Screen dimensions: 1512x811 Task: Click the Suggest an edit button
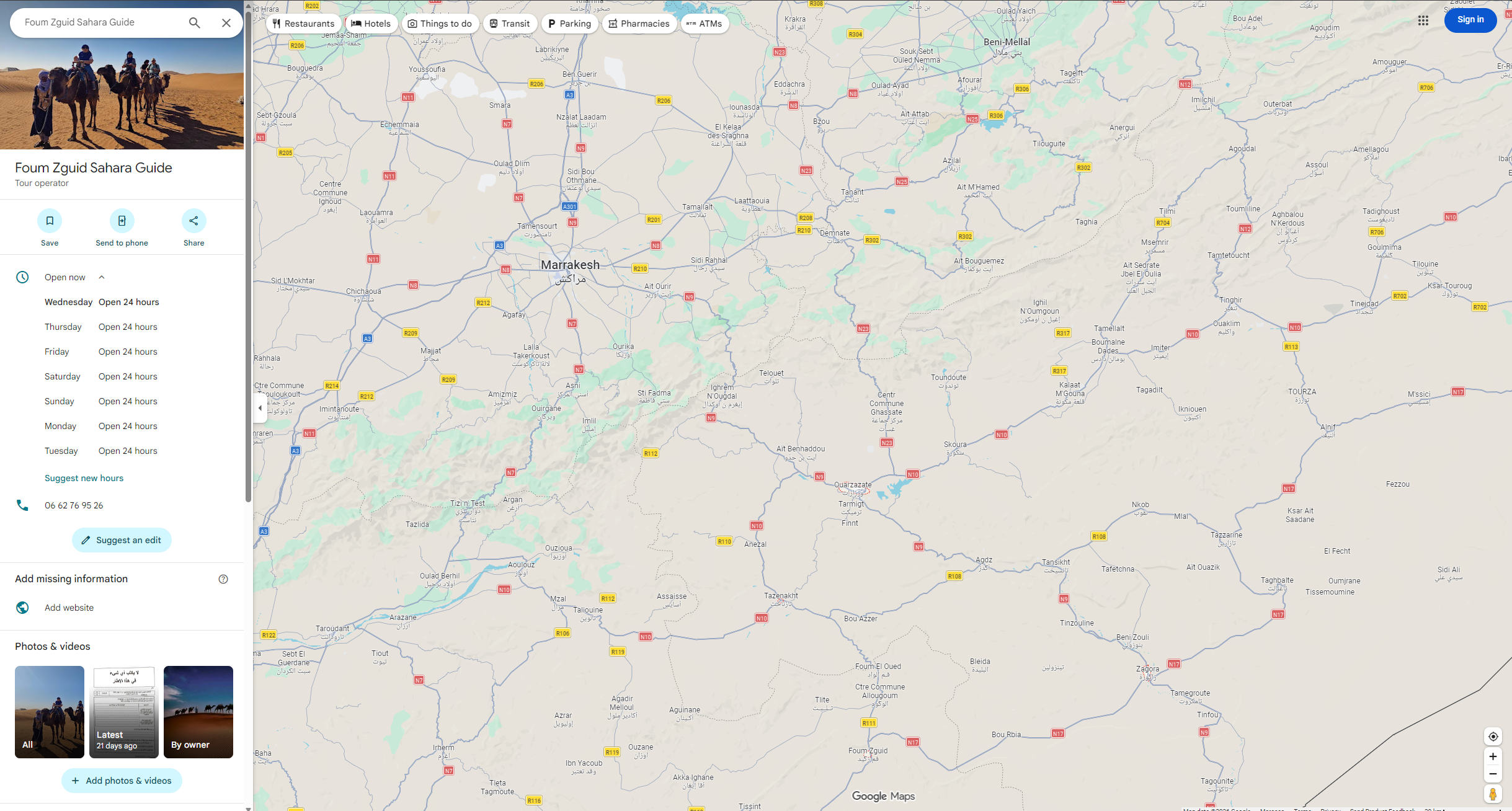click(x=122, y=540)
